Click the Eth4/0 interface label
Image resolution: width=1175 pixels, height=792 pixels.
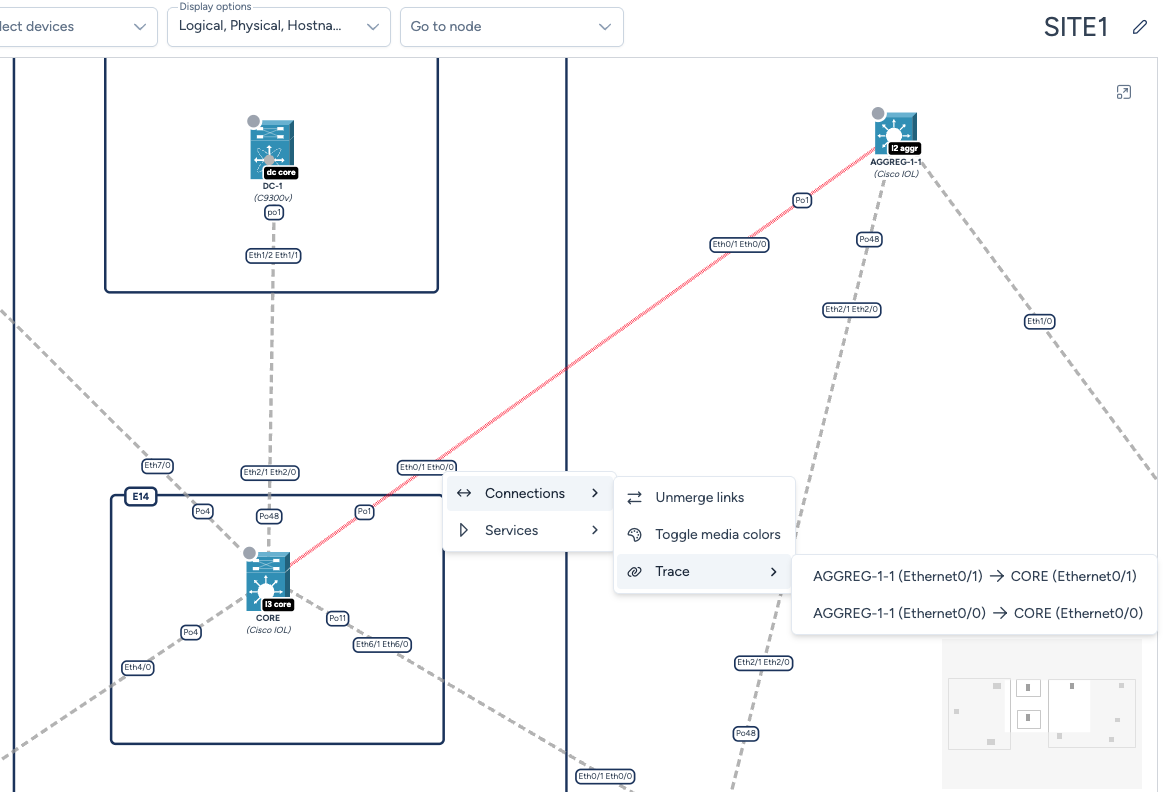point(138,668)
